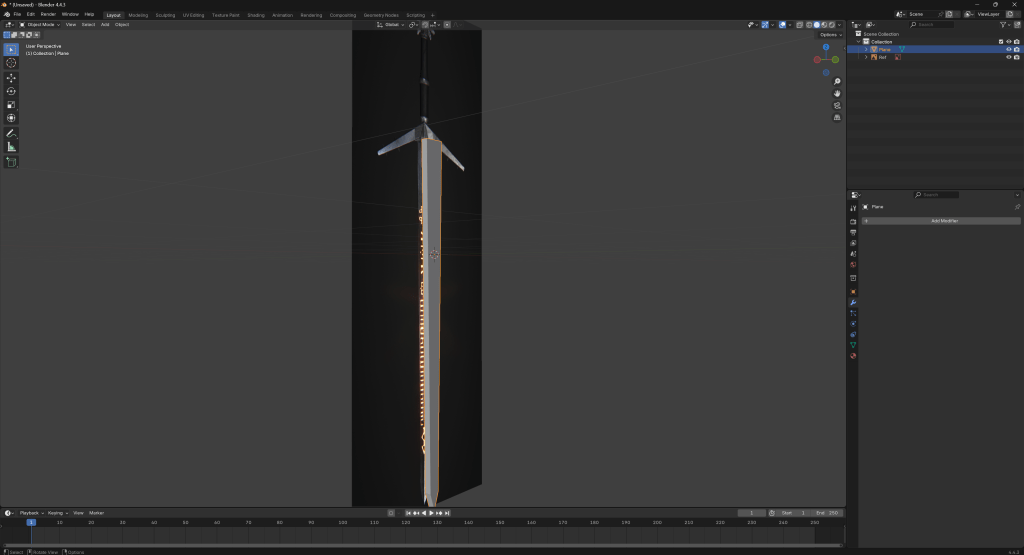
Task: Switch to the Shading workspace tab
Action: 256,15
